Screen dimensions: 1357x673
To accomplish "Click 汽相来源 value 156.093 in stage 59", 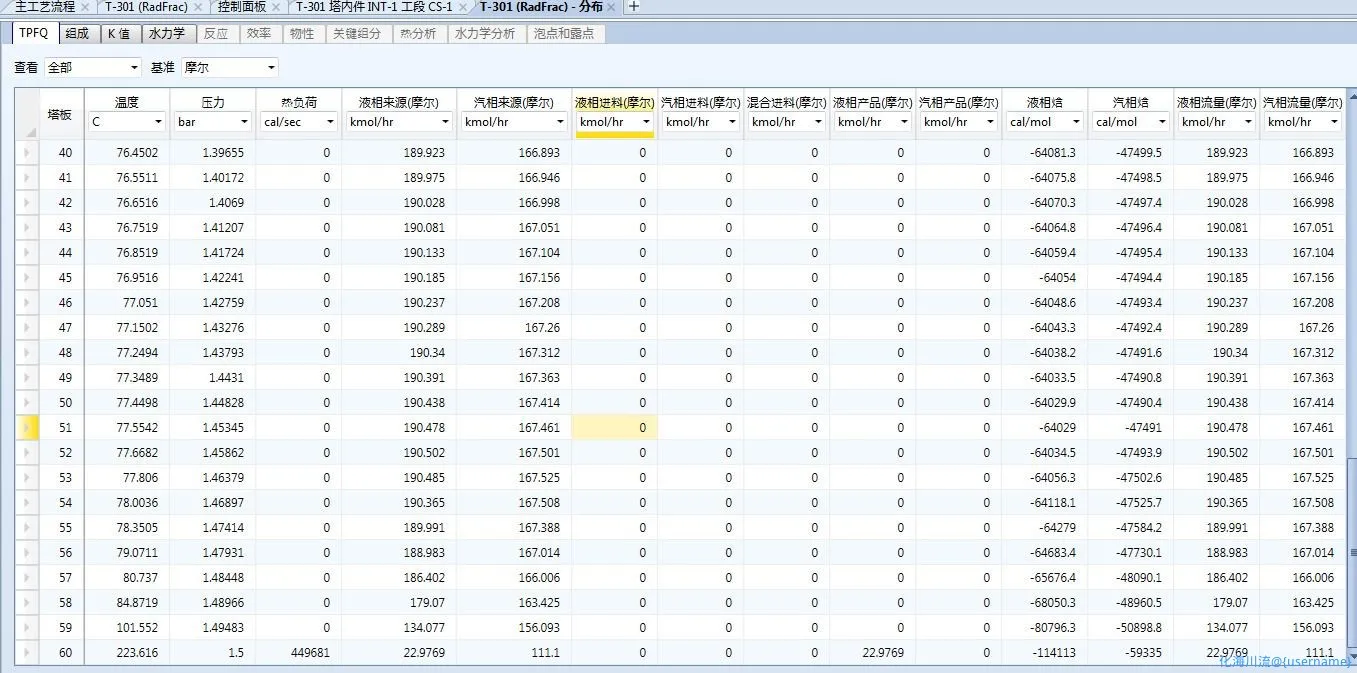I will pos(514,627).
